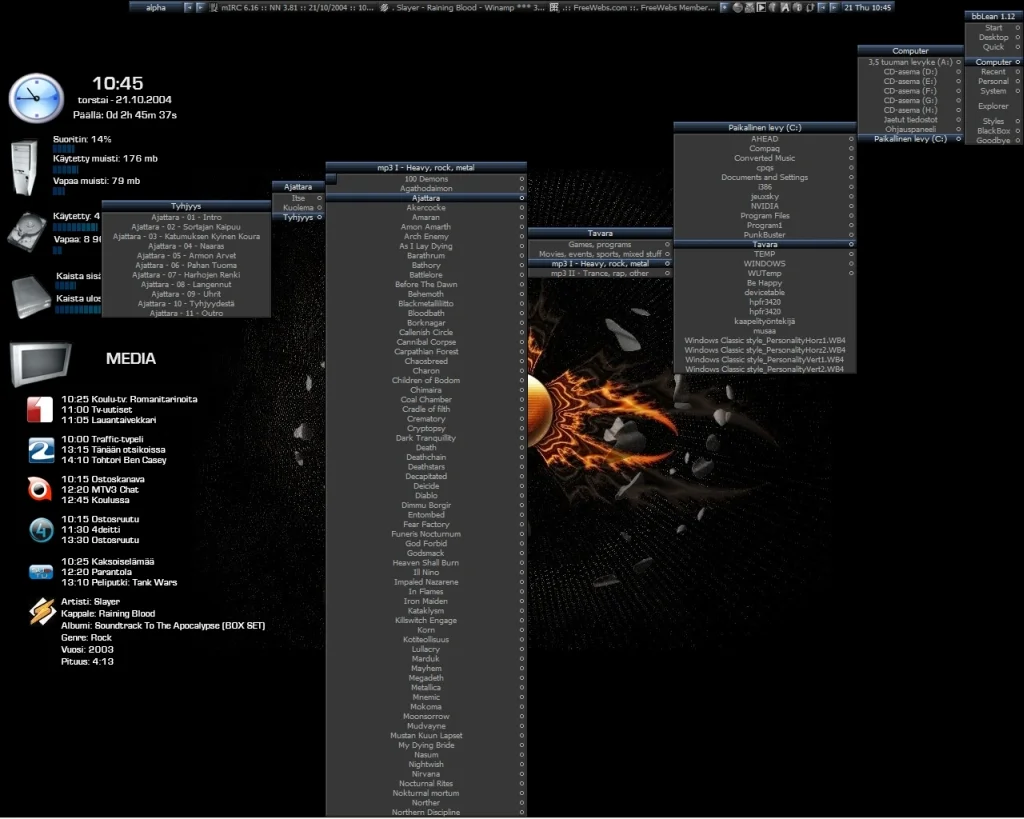
Task: Click the blue analog clock icon
Action: point(35,98)
